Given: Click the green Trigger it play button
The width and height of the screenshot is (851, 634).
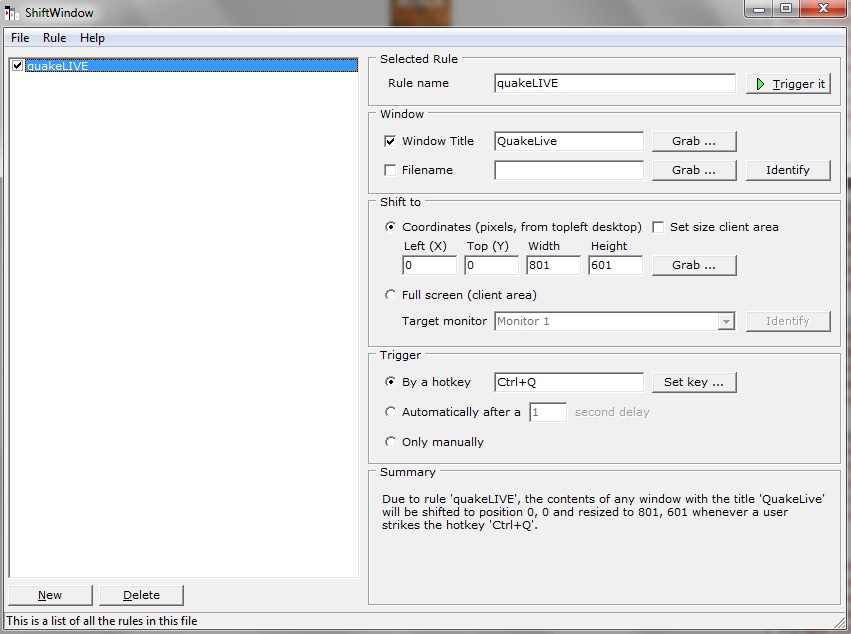Looking at the screenshot, I should (x=788, y=84).
